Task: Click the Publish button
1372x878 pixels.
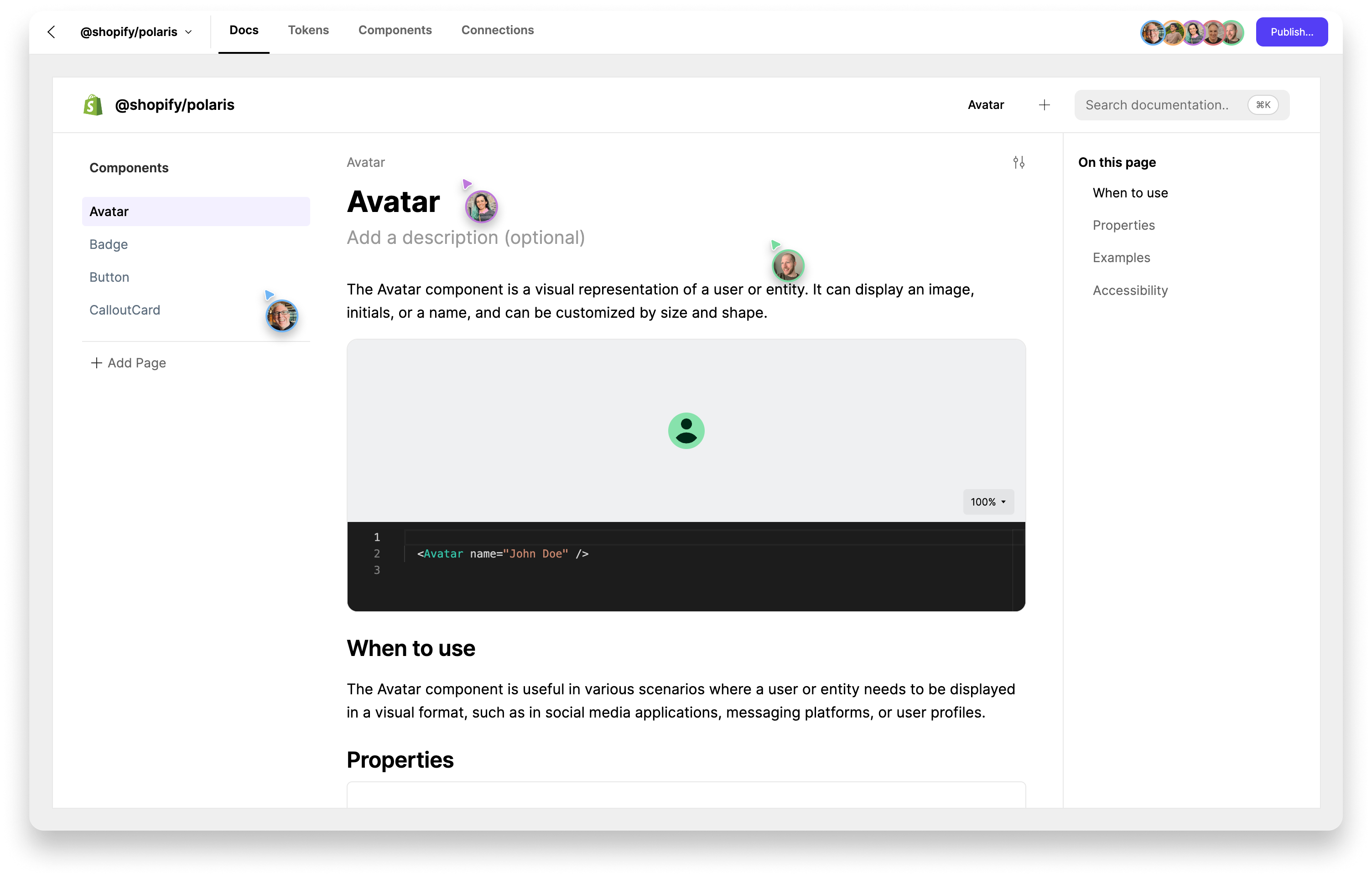Action: point(1292,32)
